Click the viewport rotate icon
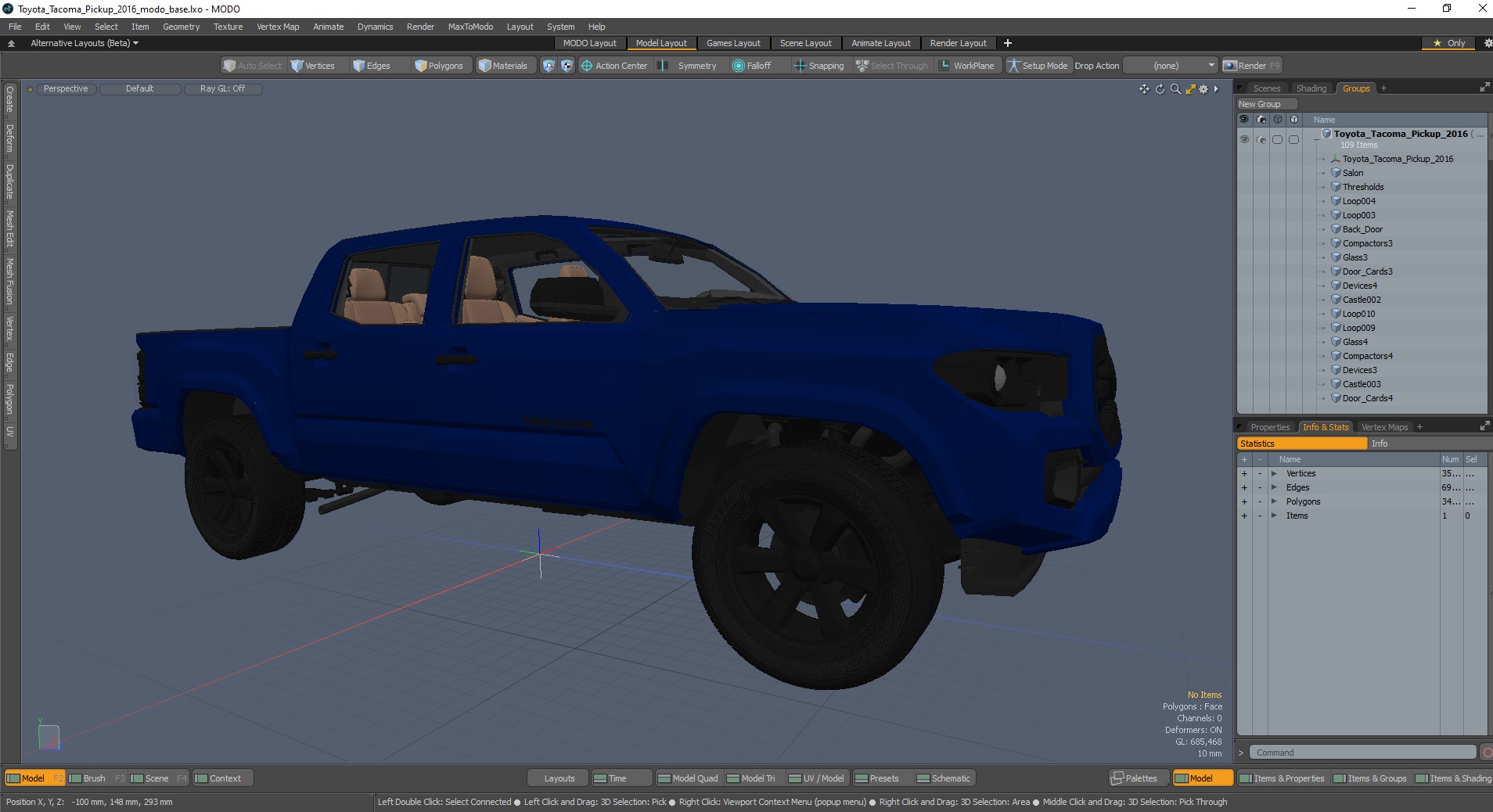This screenshot has height=812, width=1493. click(x=1160, y=89)
